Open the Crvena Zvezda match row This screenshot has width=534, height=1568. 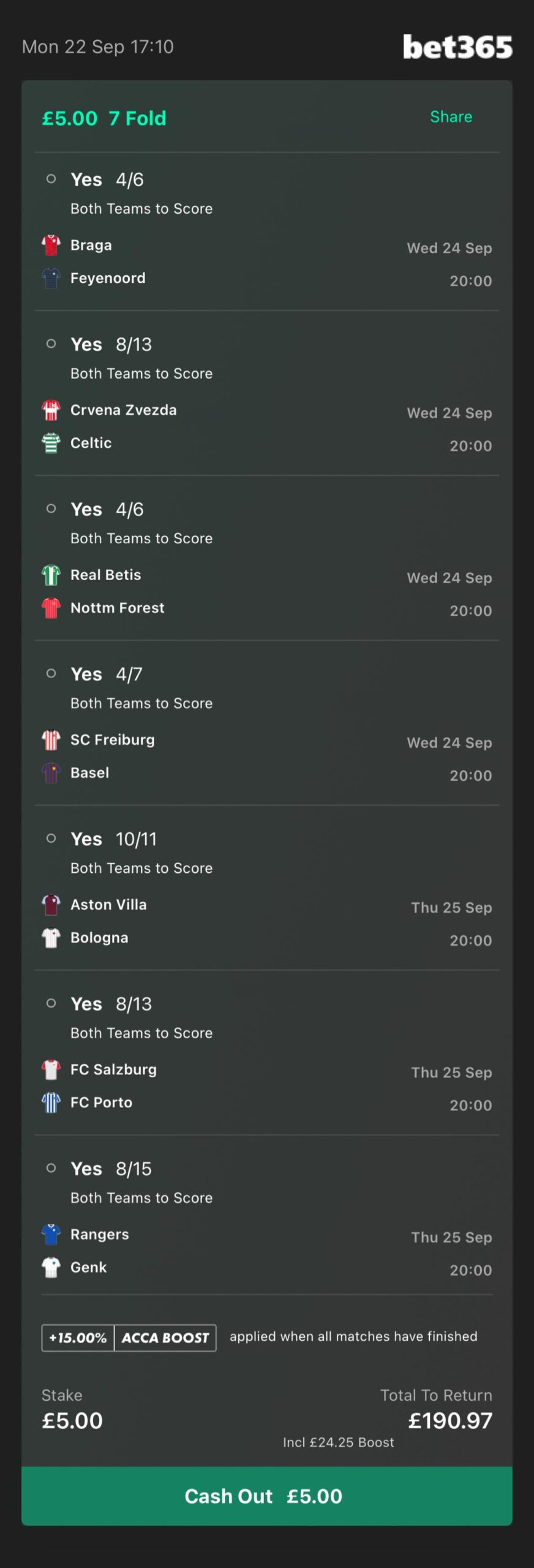[x=123, y=410]
